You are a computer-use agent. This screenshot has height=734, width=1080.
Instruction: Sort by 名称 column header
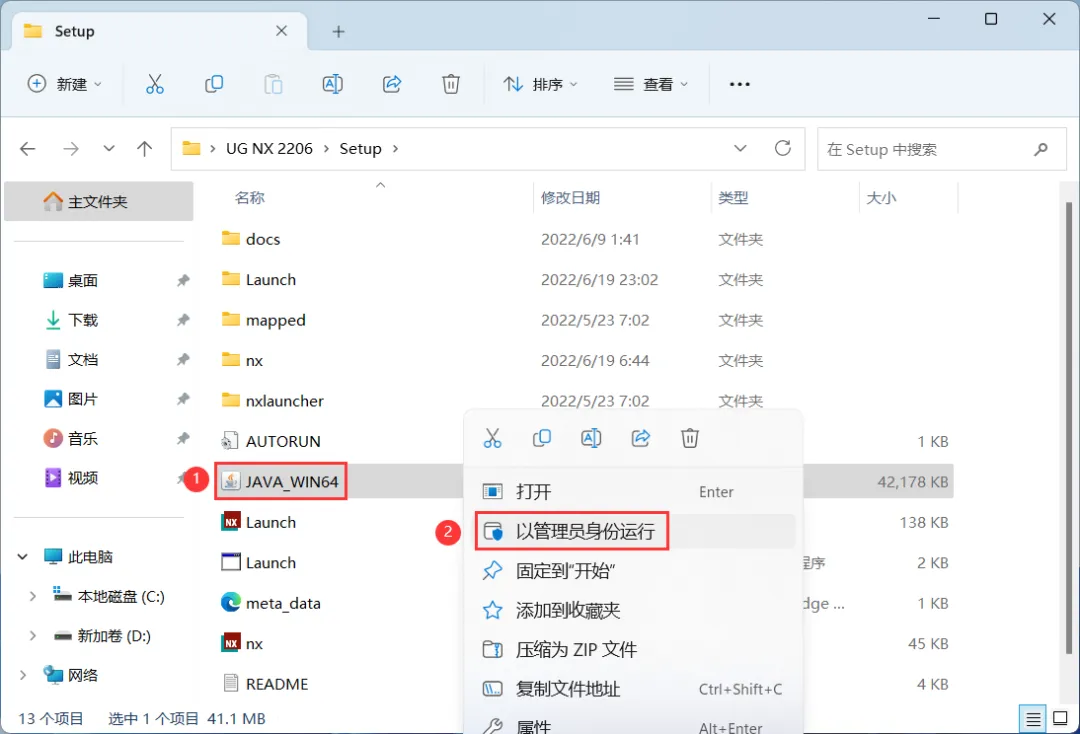click(249, 198)
